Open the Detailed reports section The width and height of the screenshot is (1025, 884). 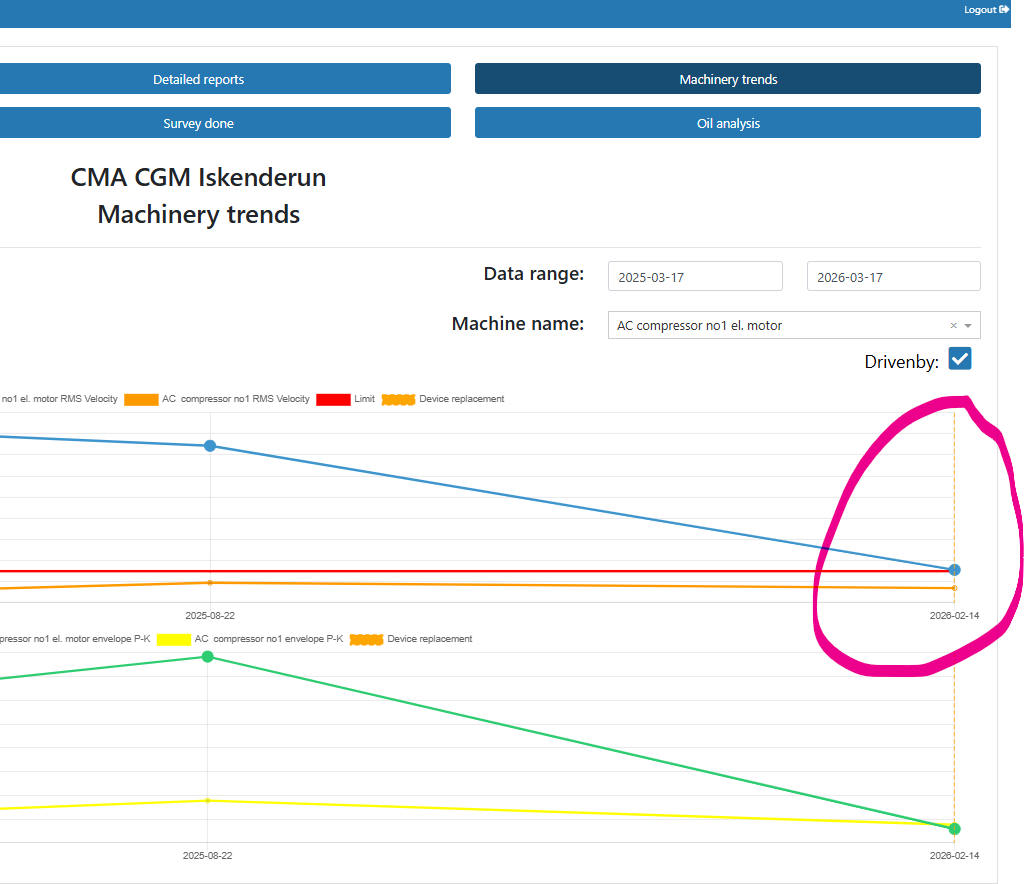(199, 79)
